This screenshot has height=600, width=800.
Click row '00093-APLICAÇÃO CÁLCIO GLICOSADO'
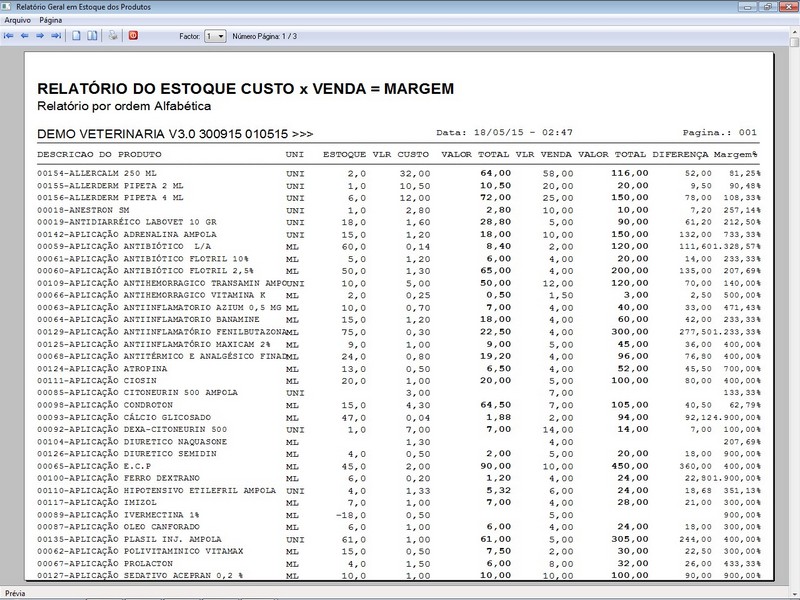(x=398, y=417)
